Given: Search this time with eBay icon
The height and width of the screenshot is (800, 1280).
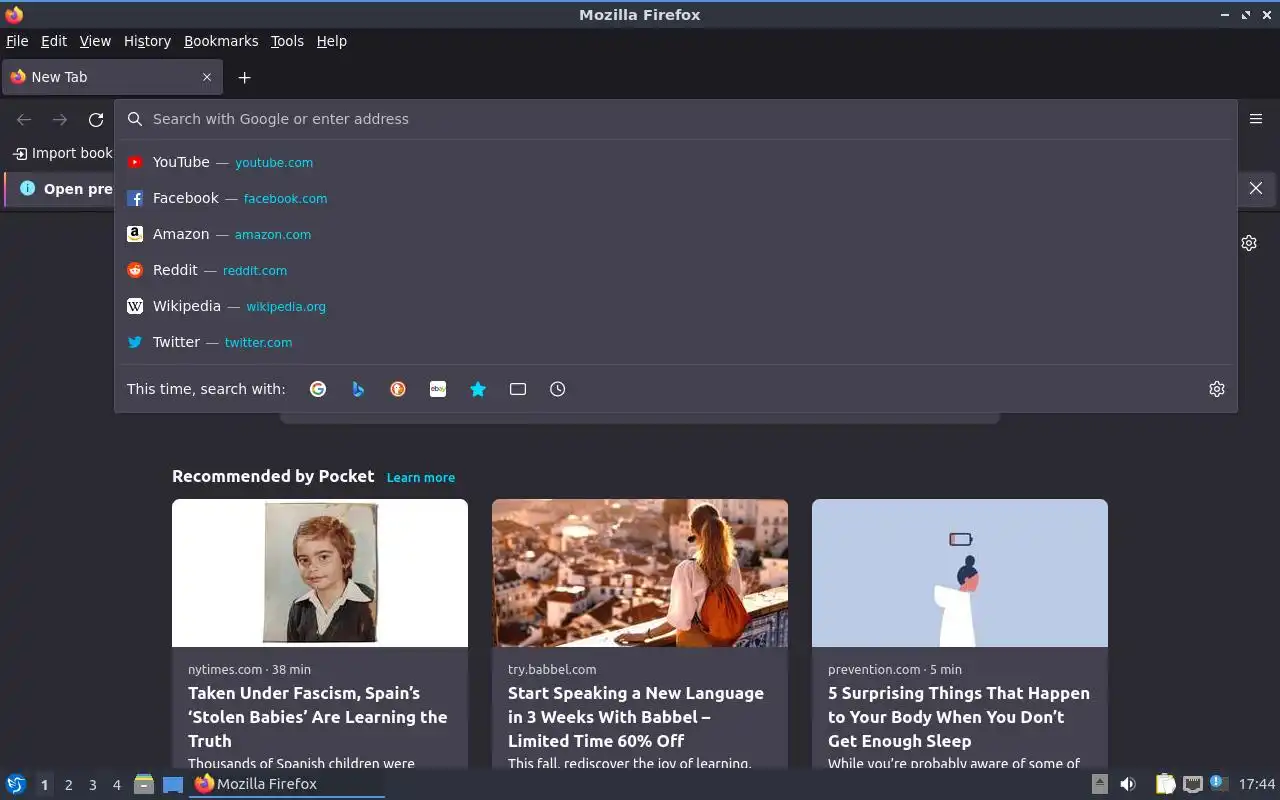Looking at the screenshot, I should 438,389.
